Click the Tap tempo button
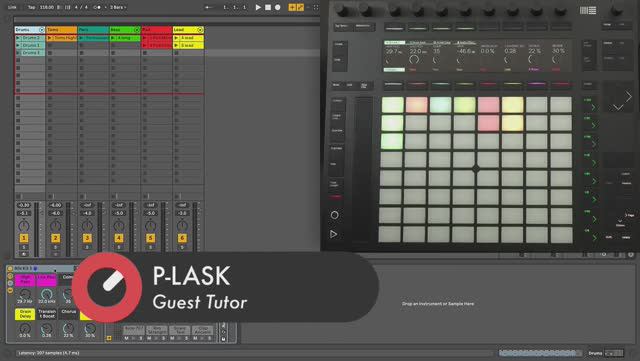 pos(31,7)
